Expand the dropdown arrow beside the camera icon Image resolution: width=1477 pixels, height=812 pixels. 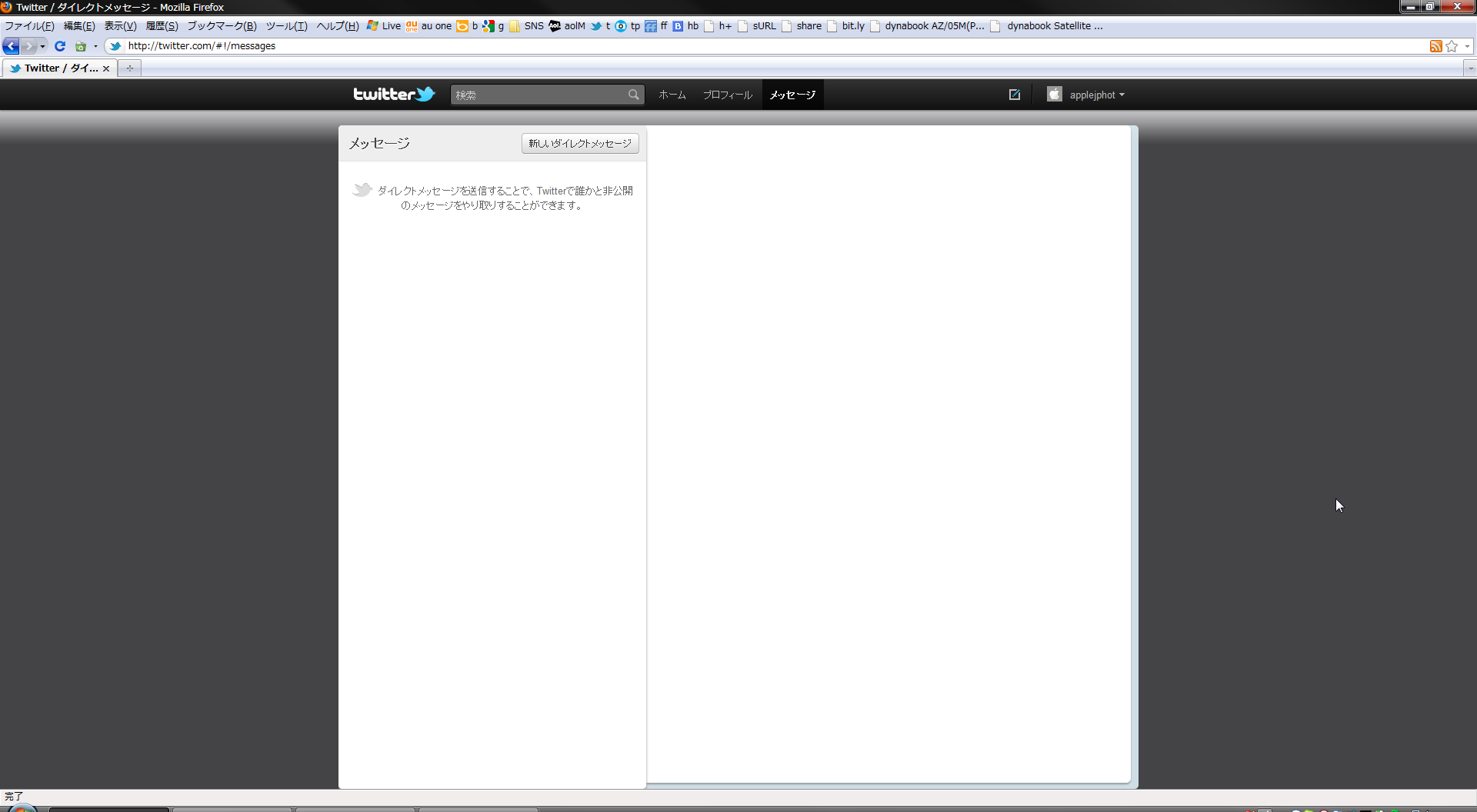point(95,46)
